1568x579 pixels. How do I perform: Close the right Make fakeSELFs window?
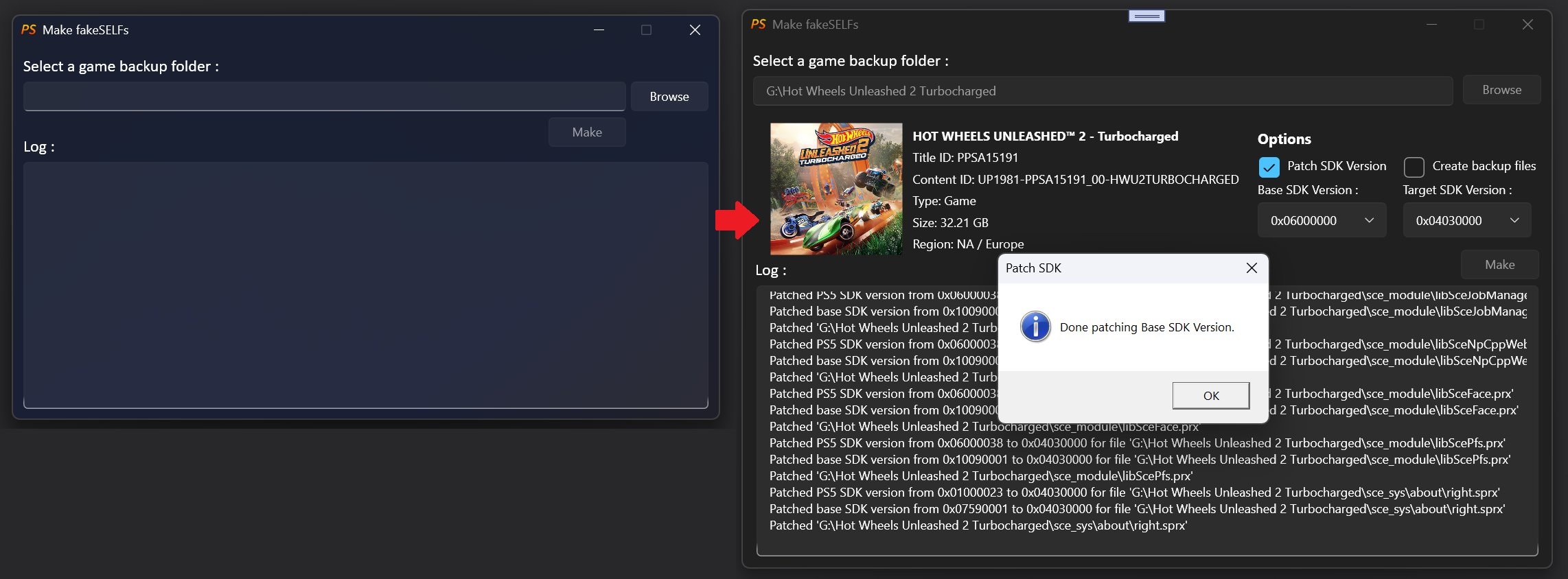(x=1527, y=24)
